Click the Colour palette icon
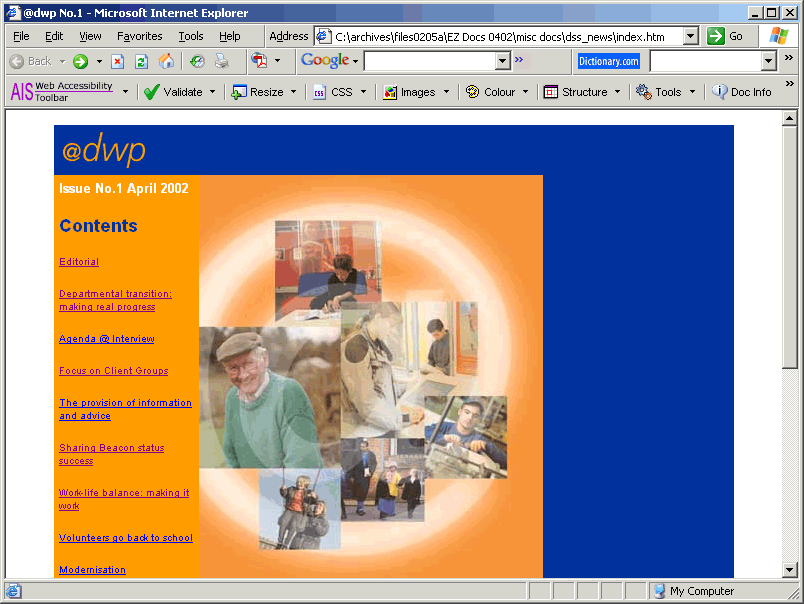 click(x=472, y=92)
